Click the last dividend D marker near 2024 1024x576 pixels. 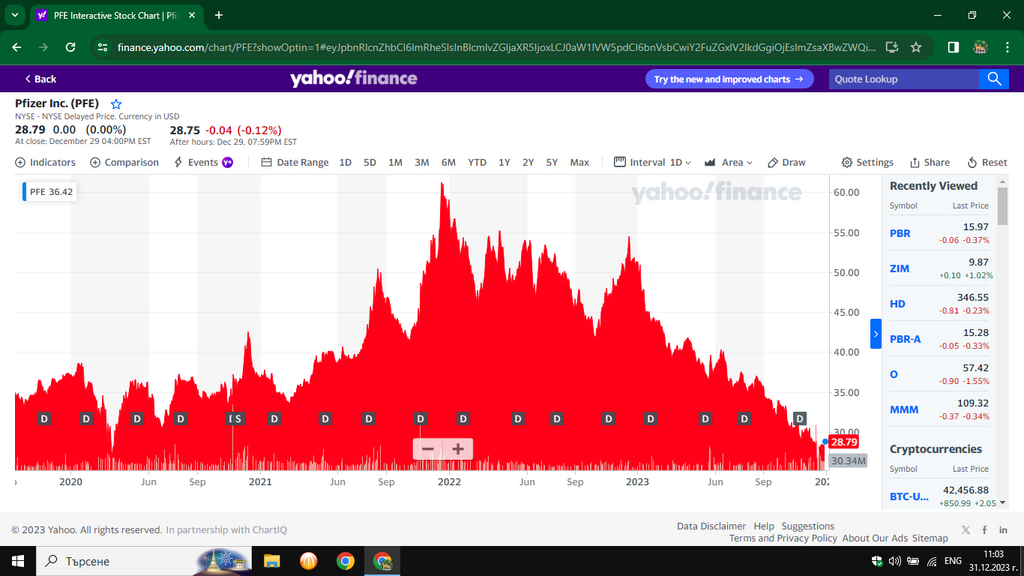799,418
